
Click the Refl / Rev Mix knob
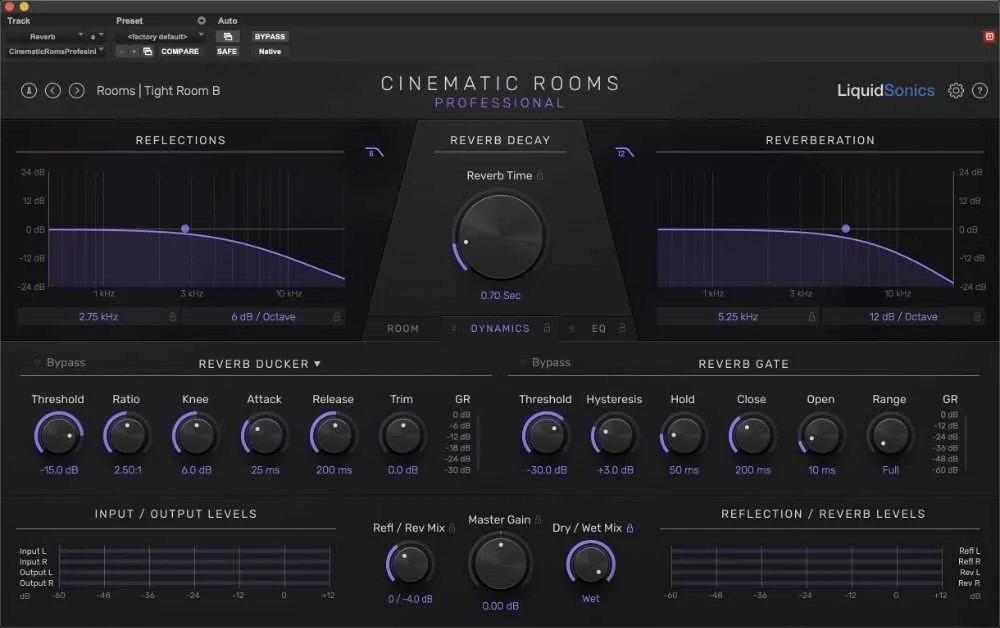point(409,564)
